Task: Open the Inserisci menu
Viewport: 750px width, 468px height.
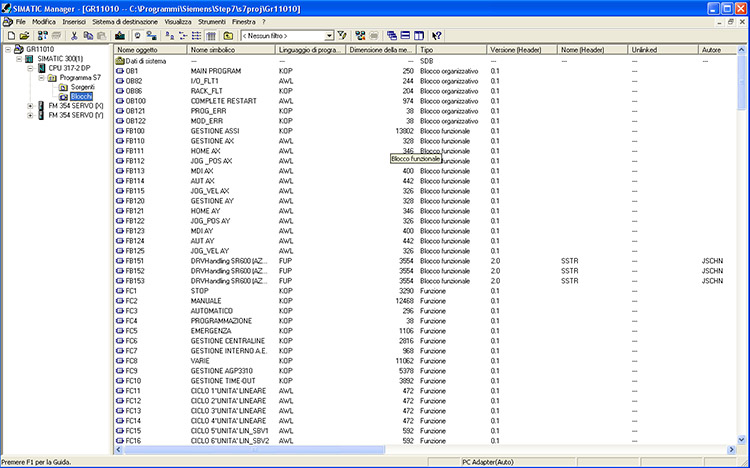Action: [74, 22]
